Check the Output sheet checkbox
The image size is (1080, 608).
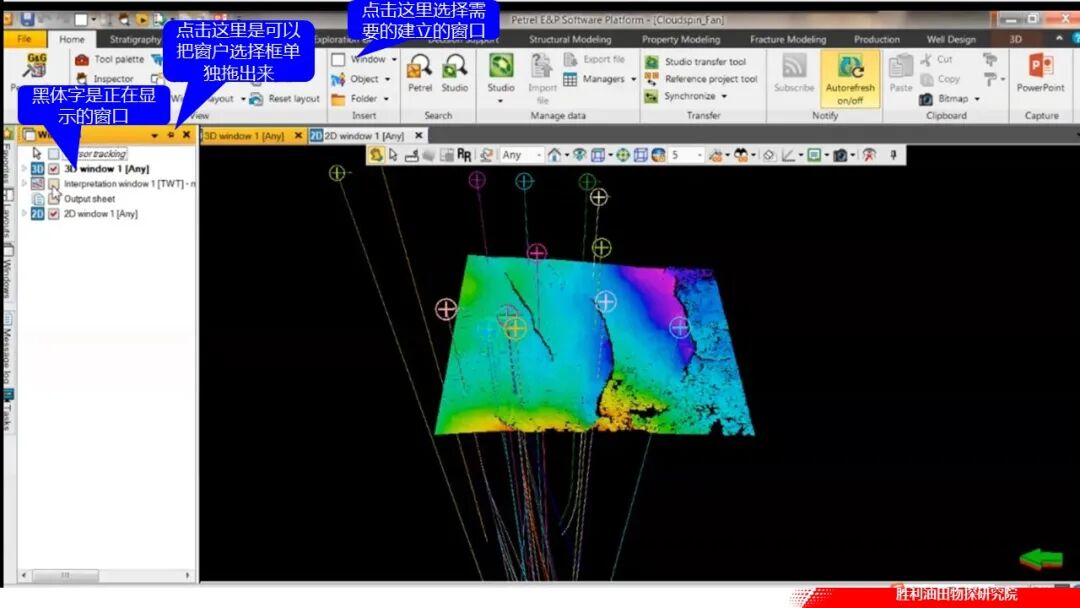coord(53,199)
